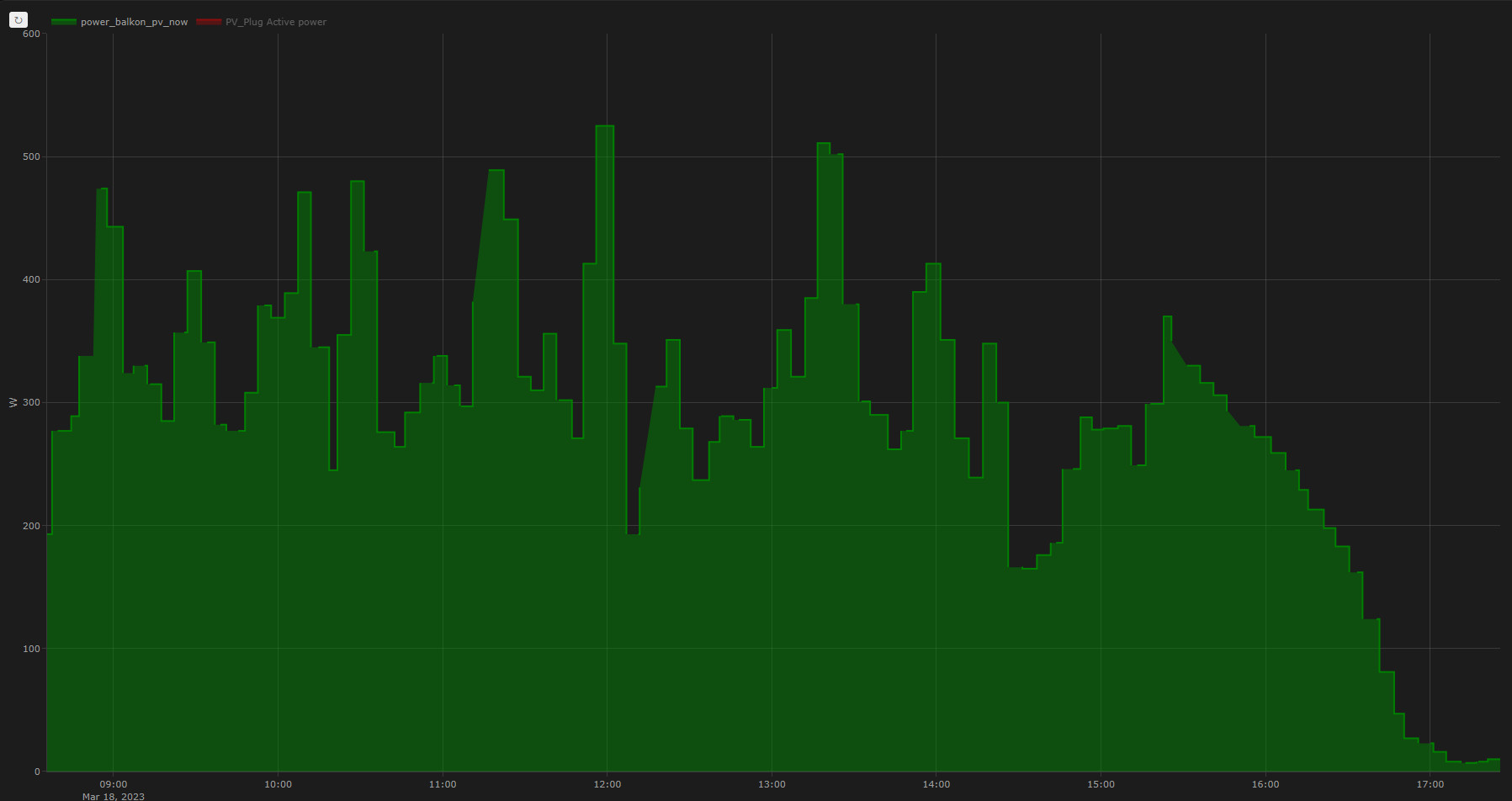Image resolution: width=1512 pixels, height=801 pixels.
Task: Click the 10:00 time axis label
Action: pos(278,784)
